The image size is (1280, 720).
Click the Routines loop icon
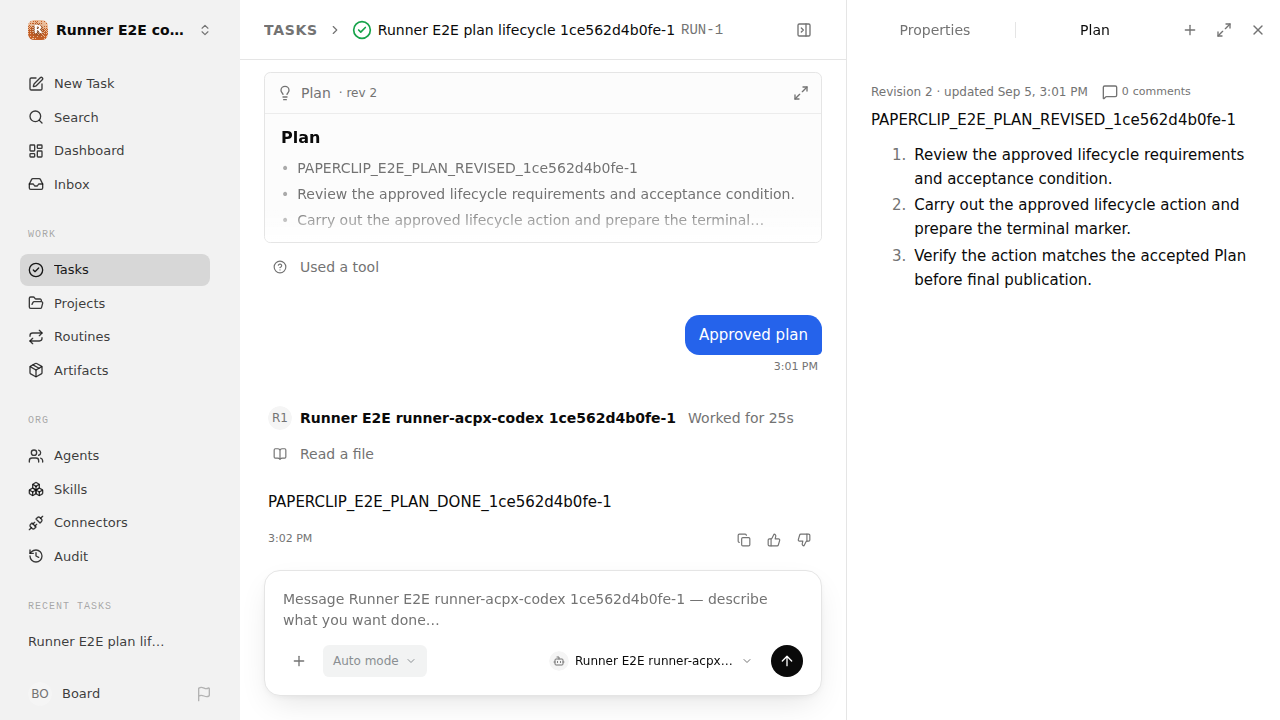36,337
